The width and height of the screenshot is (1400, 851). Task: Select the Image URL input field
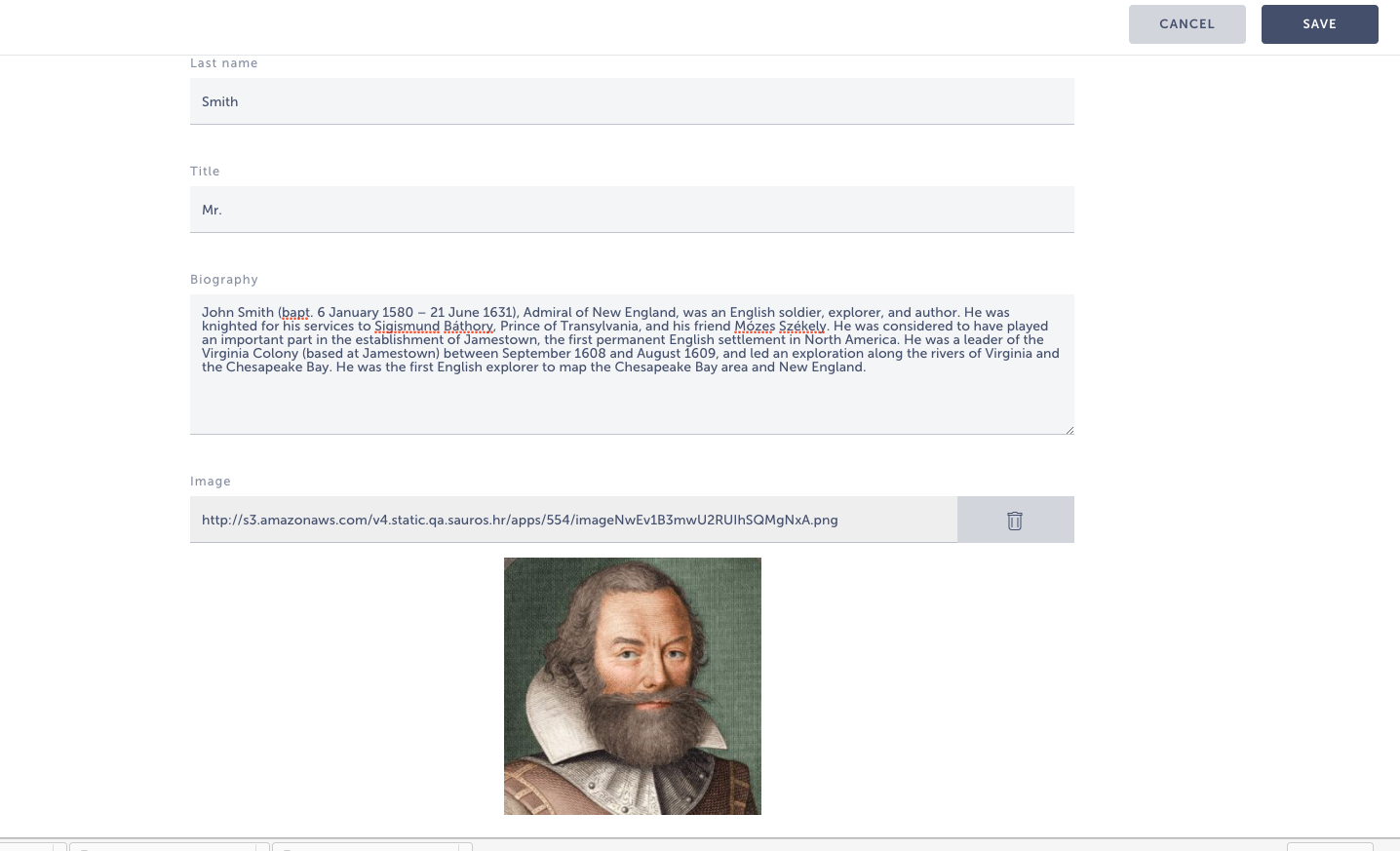573,520
